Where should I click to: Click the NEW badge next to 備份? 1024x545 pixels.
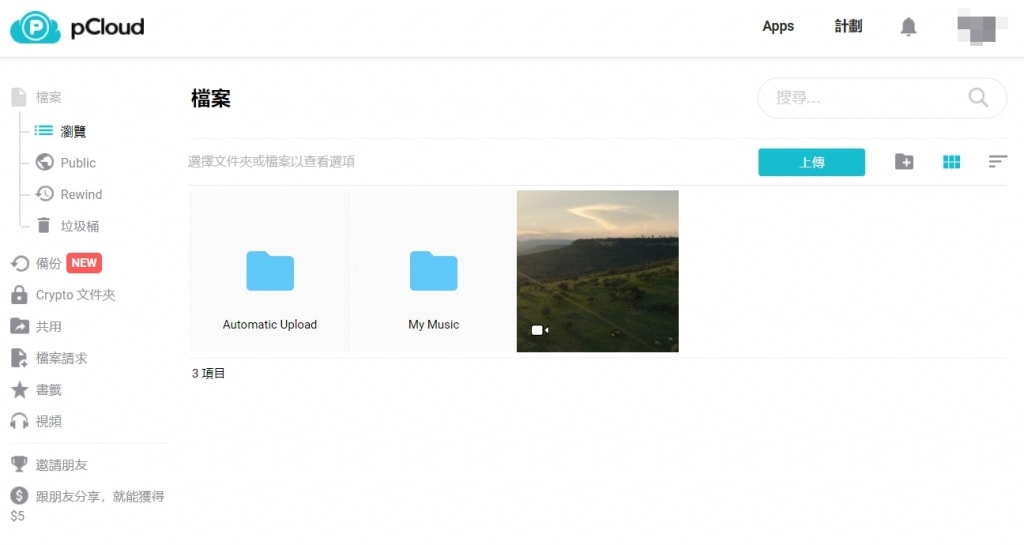pos(84,263)
